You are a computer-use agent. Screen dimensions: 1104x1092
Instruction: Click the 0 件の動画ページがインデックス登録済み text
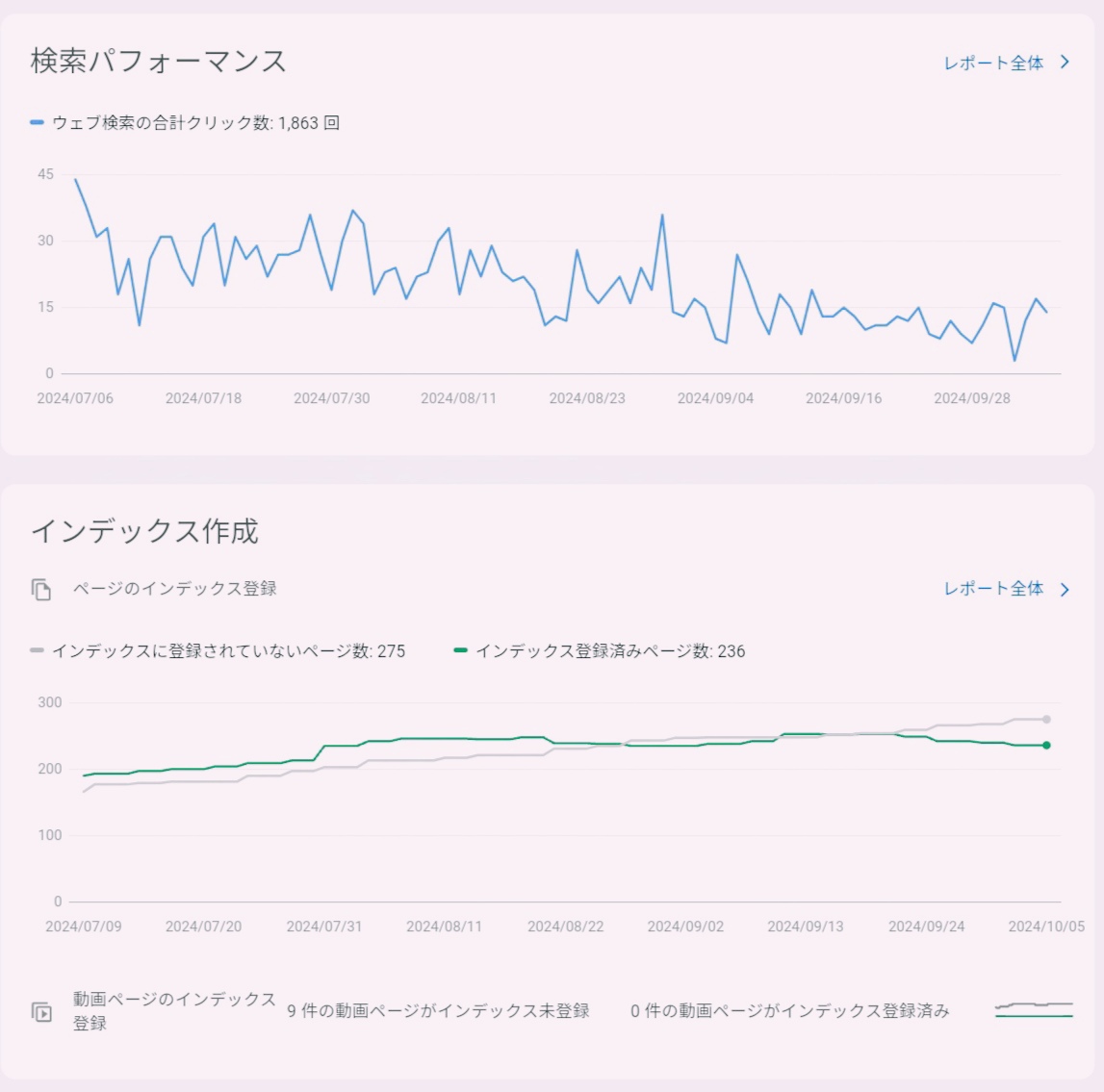[x=789, y=1011]
